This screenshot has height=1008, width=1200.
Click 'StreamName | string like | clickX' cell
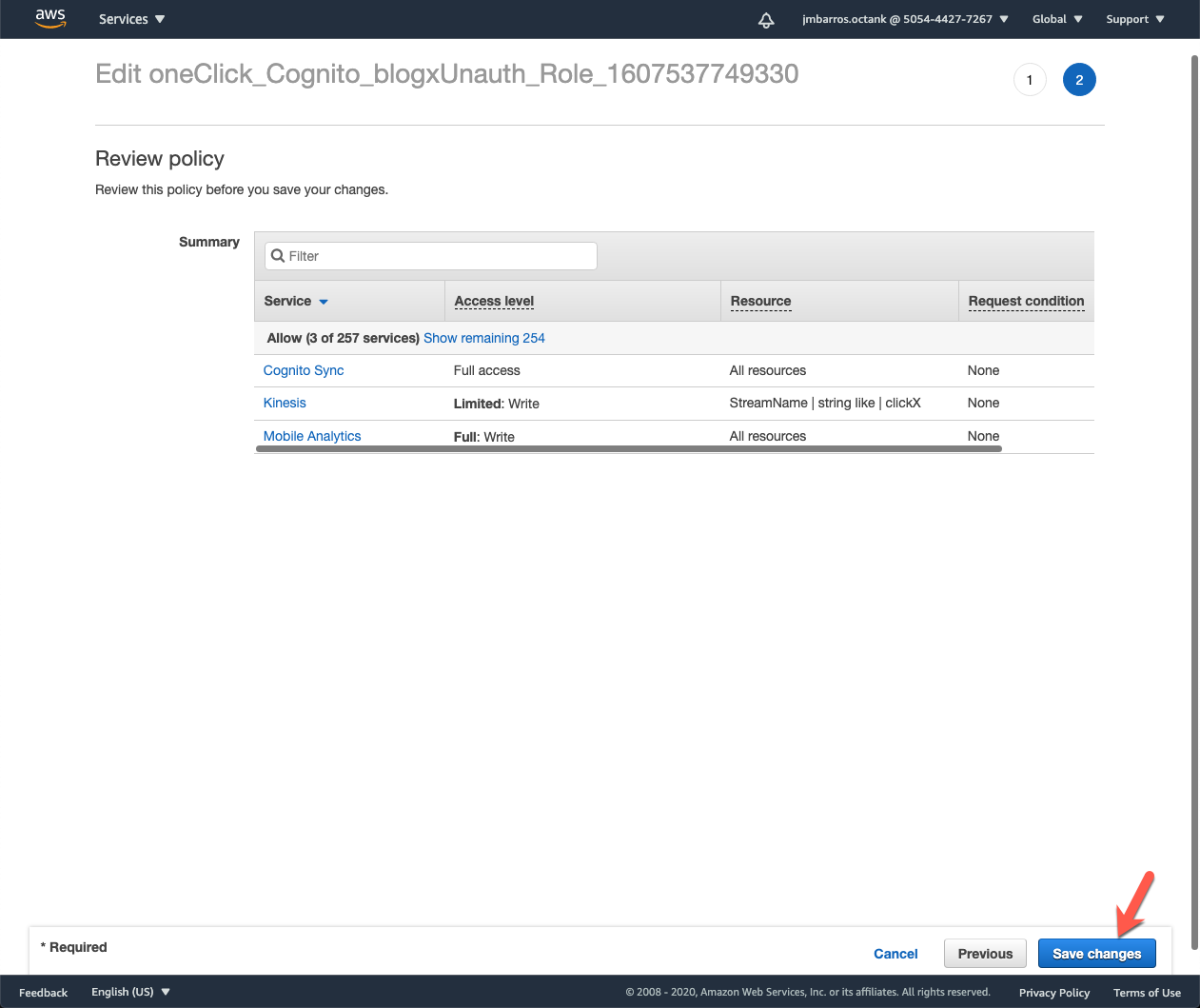(x=825, y=403)
